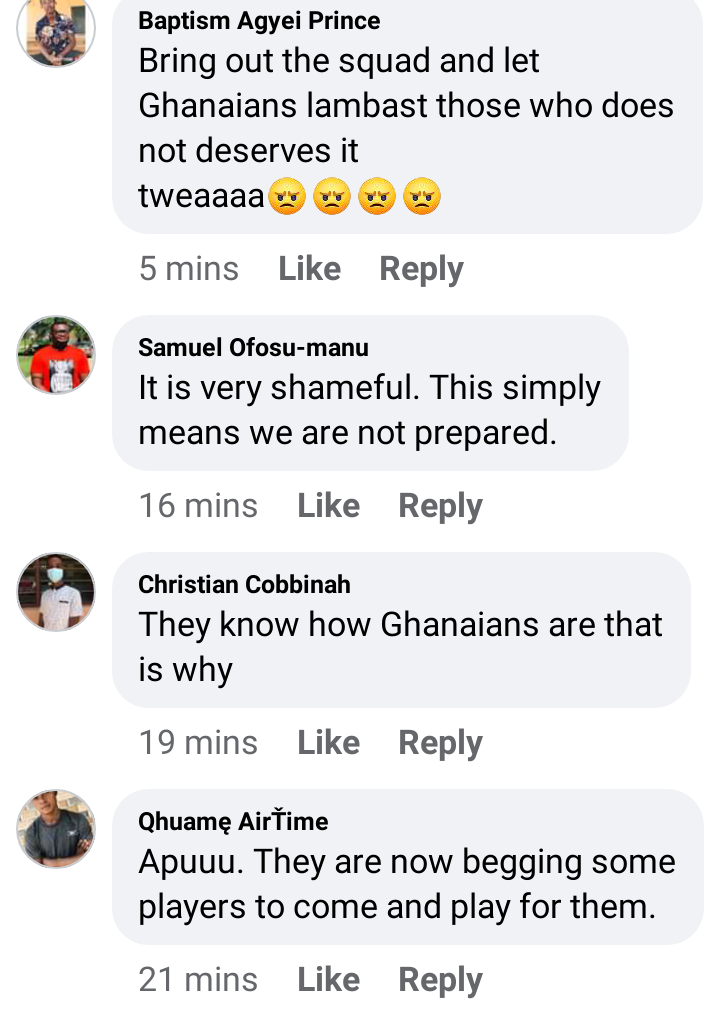Reply to Samuel Ofosu-manu's comment
This screenshot has height=1021, width=720.
click(x=440, y=506)
